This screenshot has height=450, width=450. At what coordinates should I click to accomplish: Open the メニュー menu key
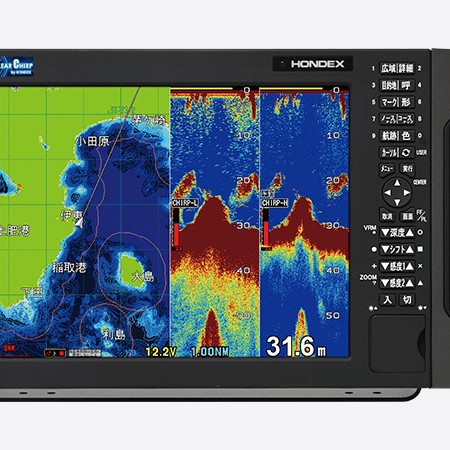tap(387, 169)
